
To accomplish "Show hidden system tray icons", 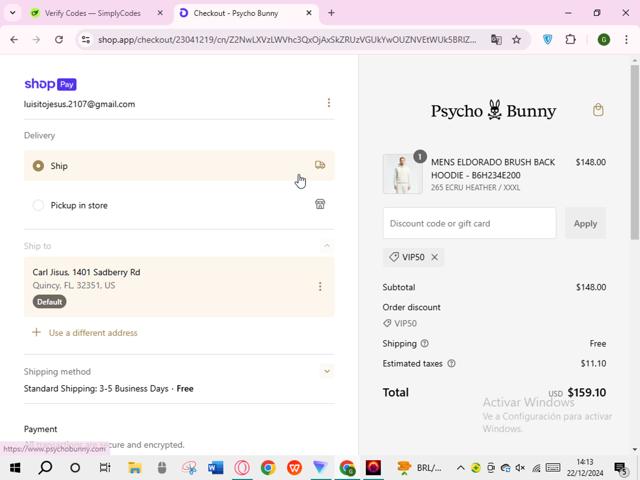I will tap(460, 468).
